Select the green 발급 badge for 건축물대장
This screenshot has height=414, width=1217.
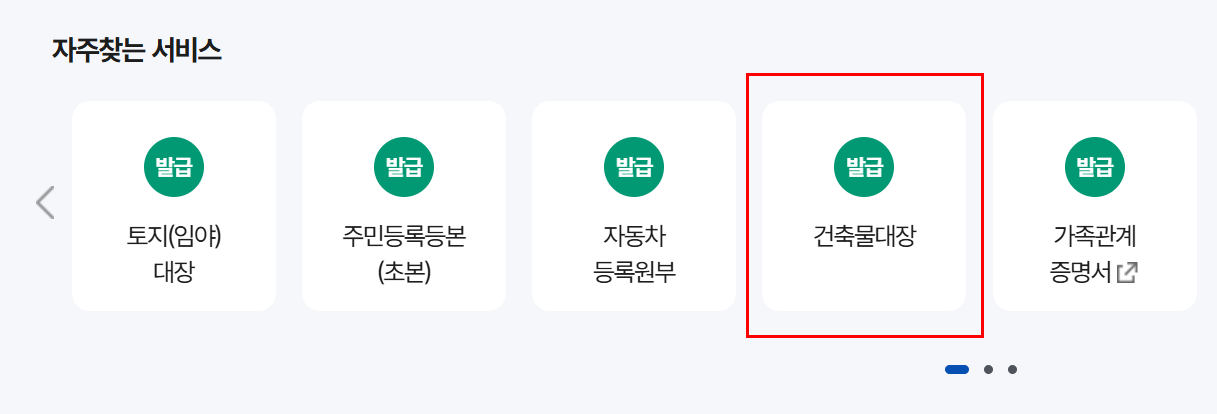tap(864, 166)
